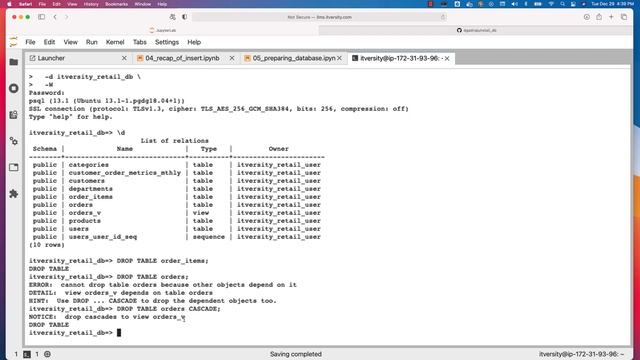The image size is (640, 360).
Task: Click the Safari address bar
Action: point(319,17)
